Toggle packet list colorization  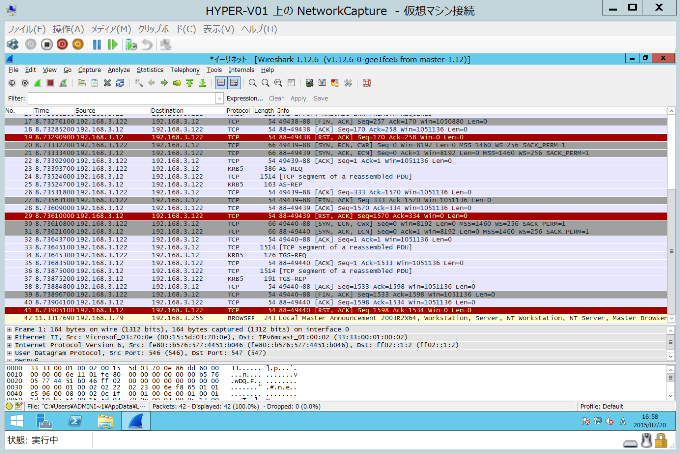pyautogui.click(x=221, y=83)
